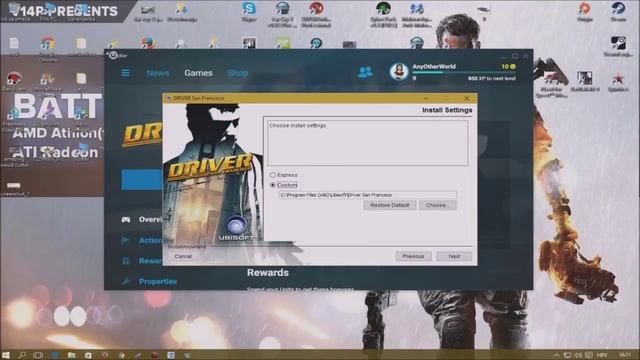Open the Windows Start menu
640x360 pixels.
click(6, 355)
